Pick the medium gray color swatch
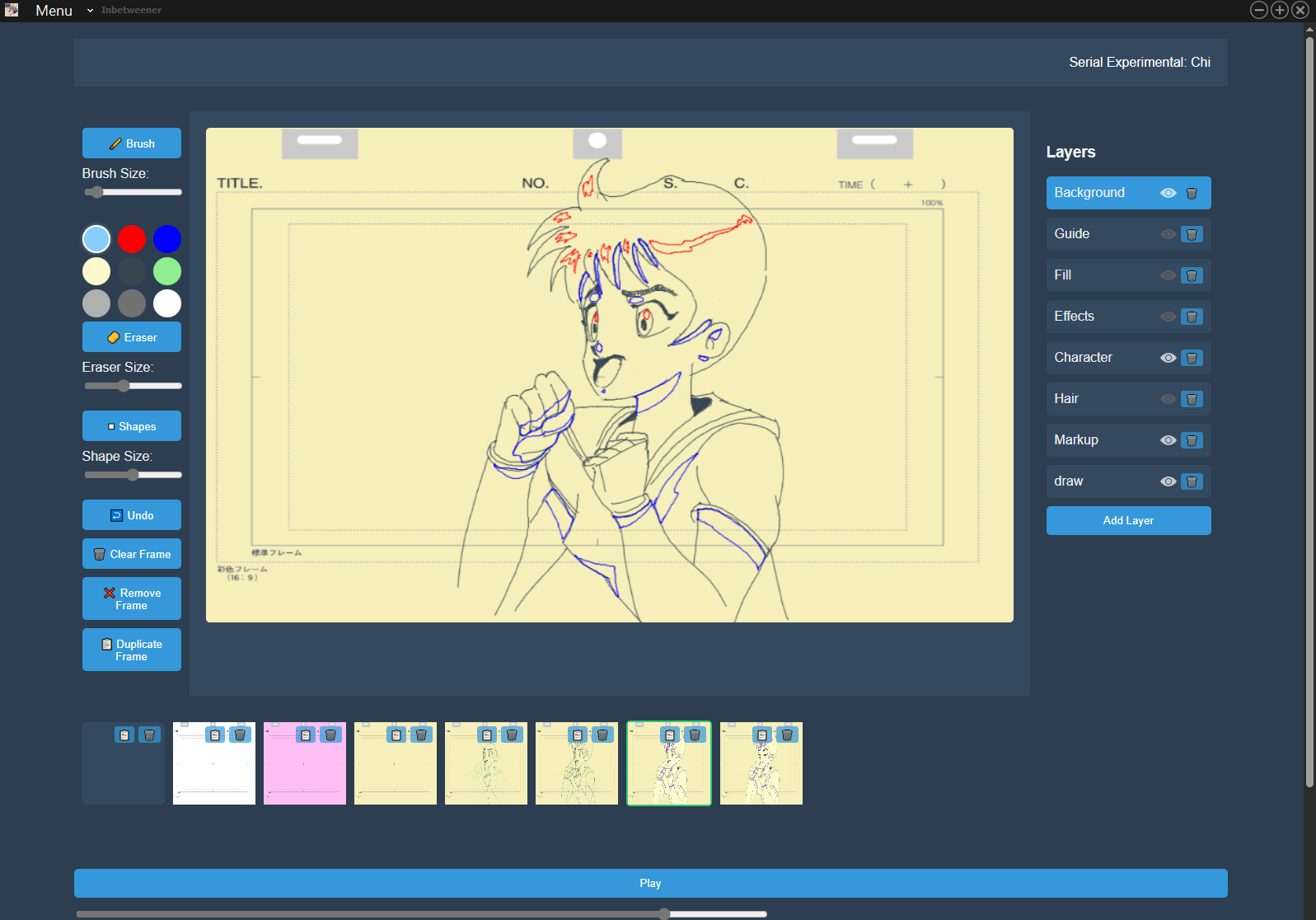 tap(132, 303)
